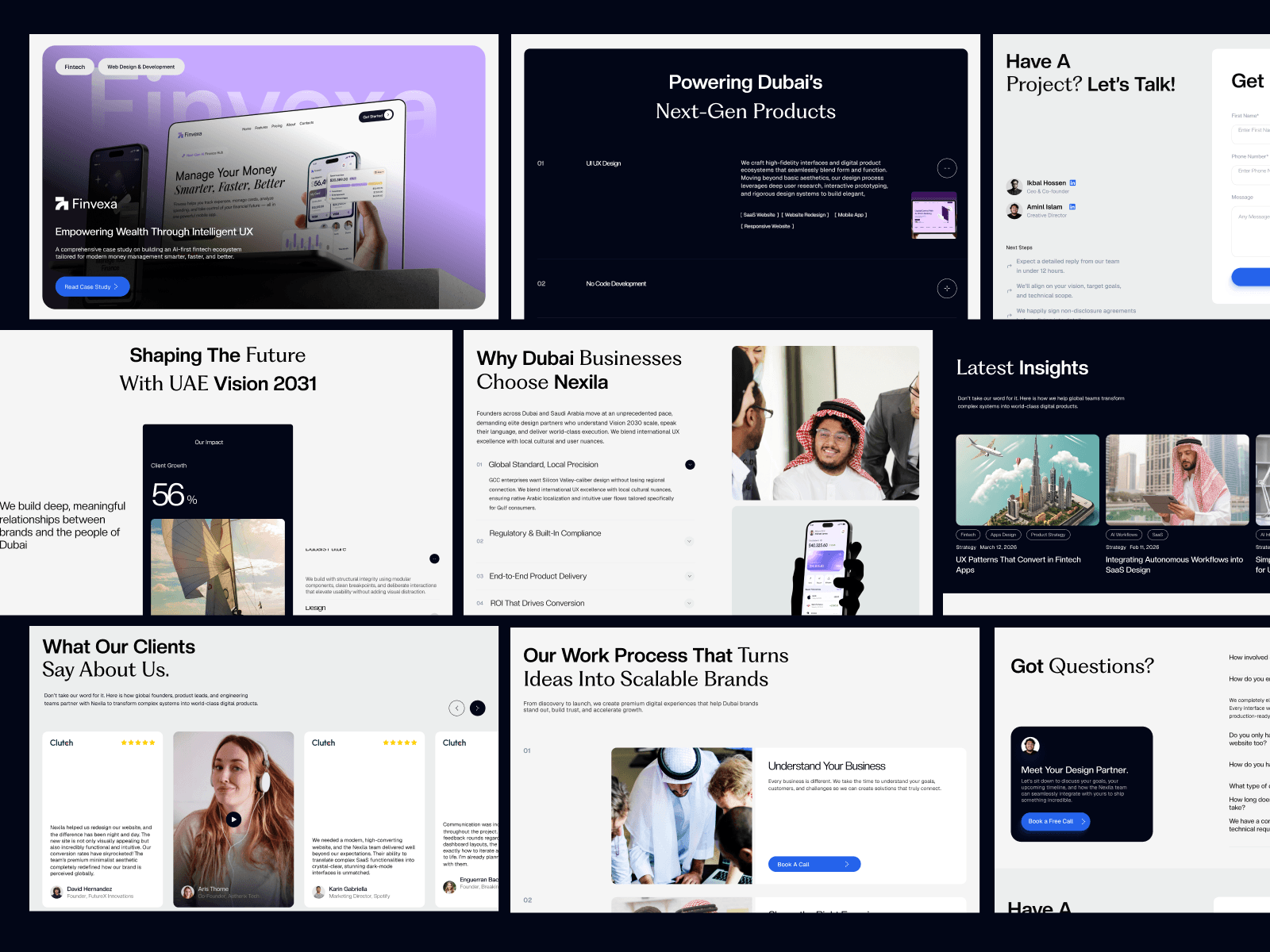Click the AI Workflows article tag
The width and height of the screenshot is (1270, 952).
coord(1124,535)
